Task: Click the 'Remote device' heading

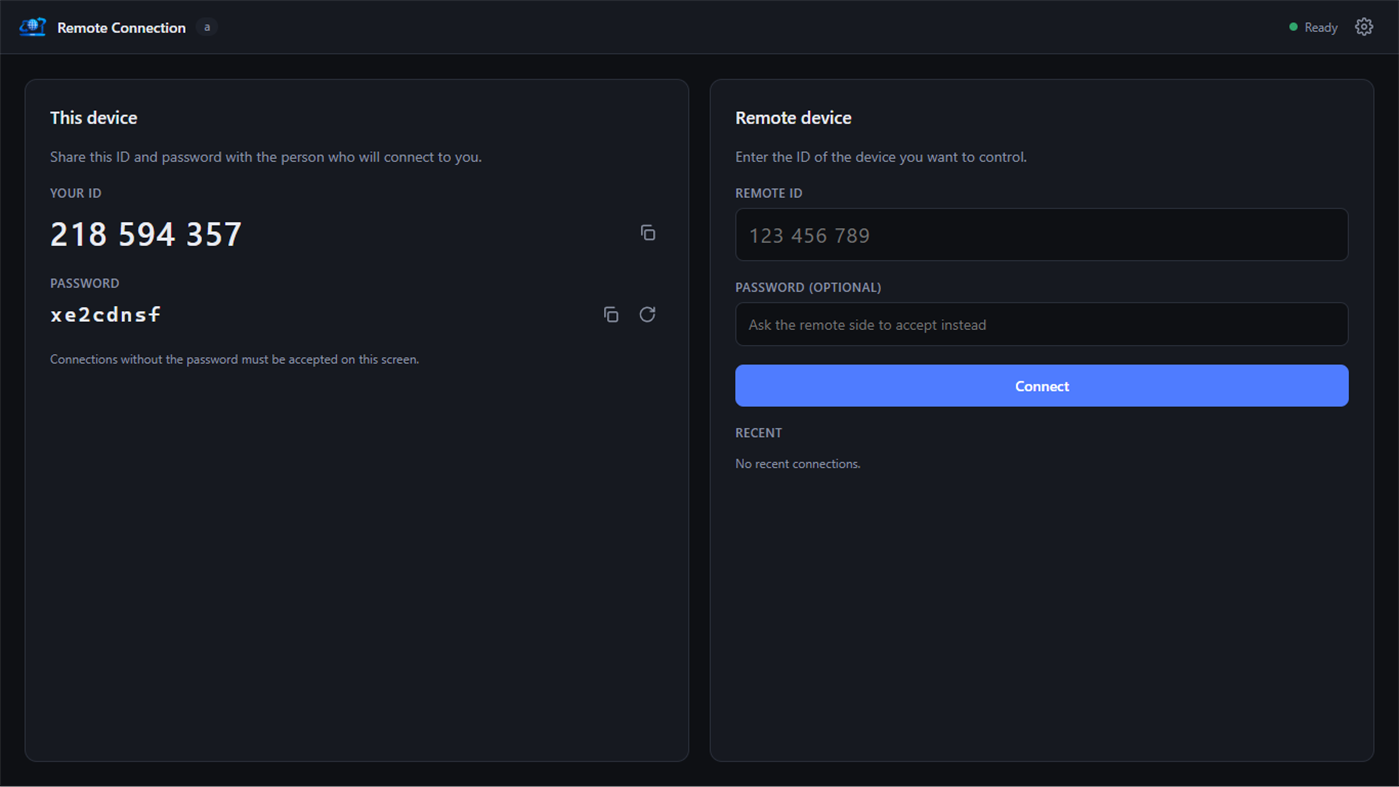Action: tap(793, 118)
